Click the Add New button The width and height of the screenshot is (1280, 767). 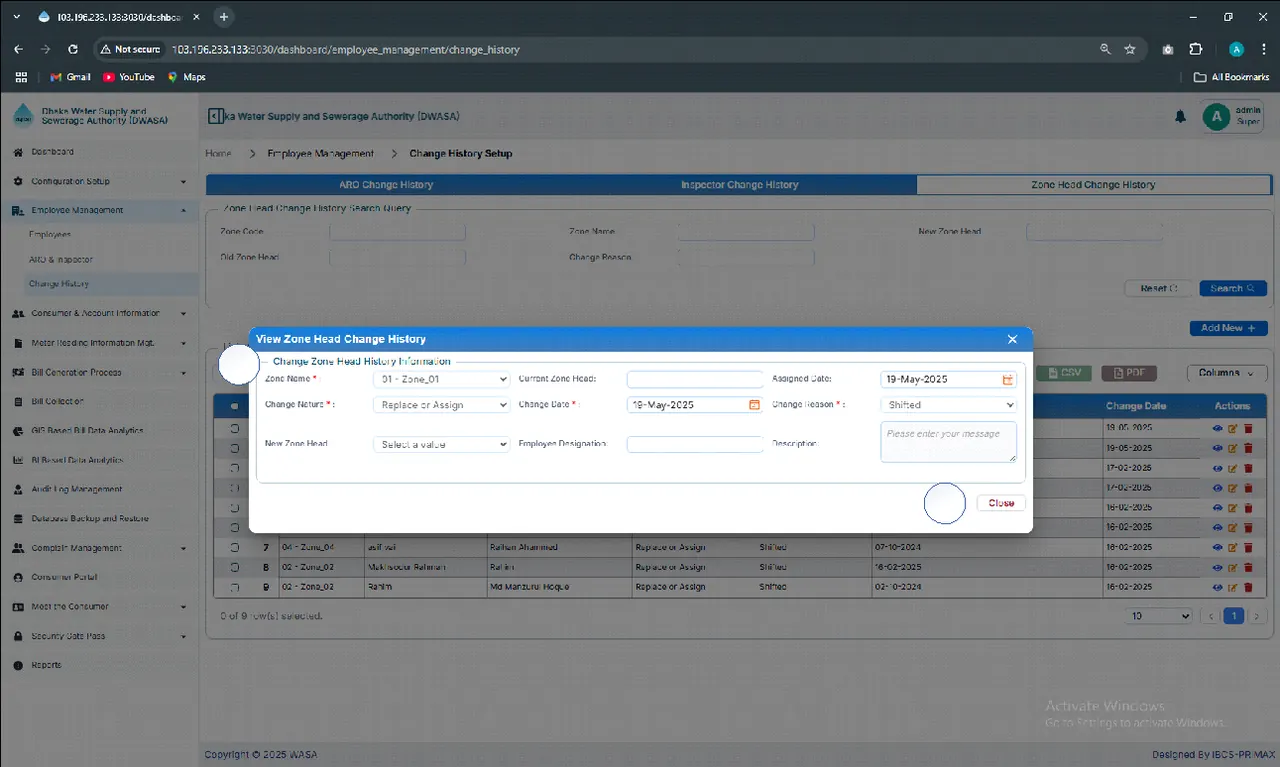pos(1228,328)
